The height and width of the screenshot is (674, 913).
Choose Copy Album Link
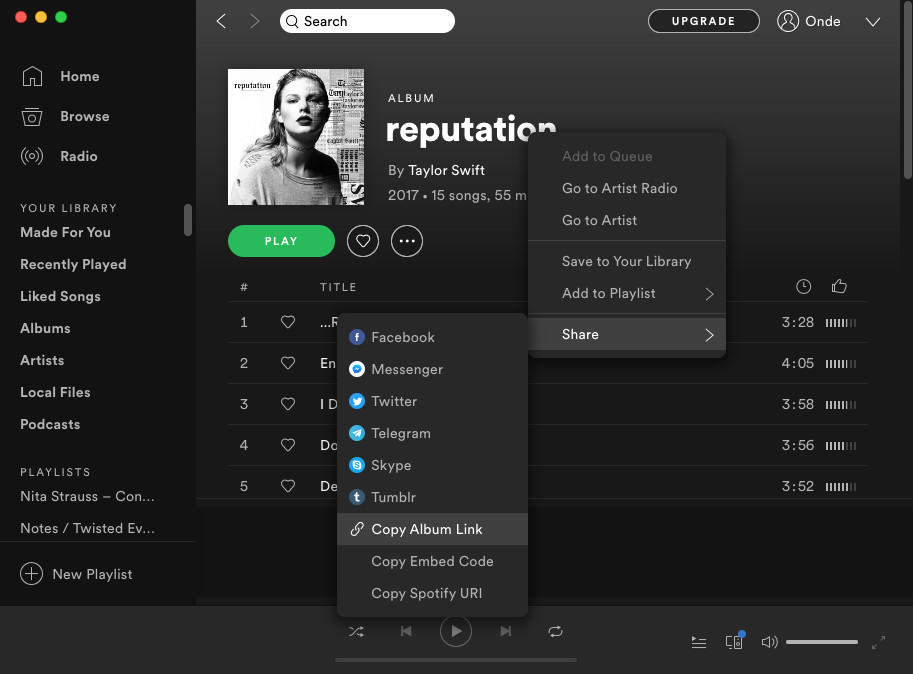[x=432, y=529]
